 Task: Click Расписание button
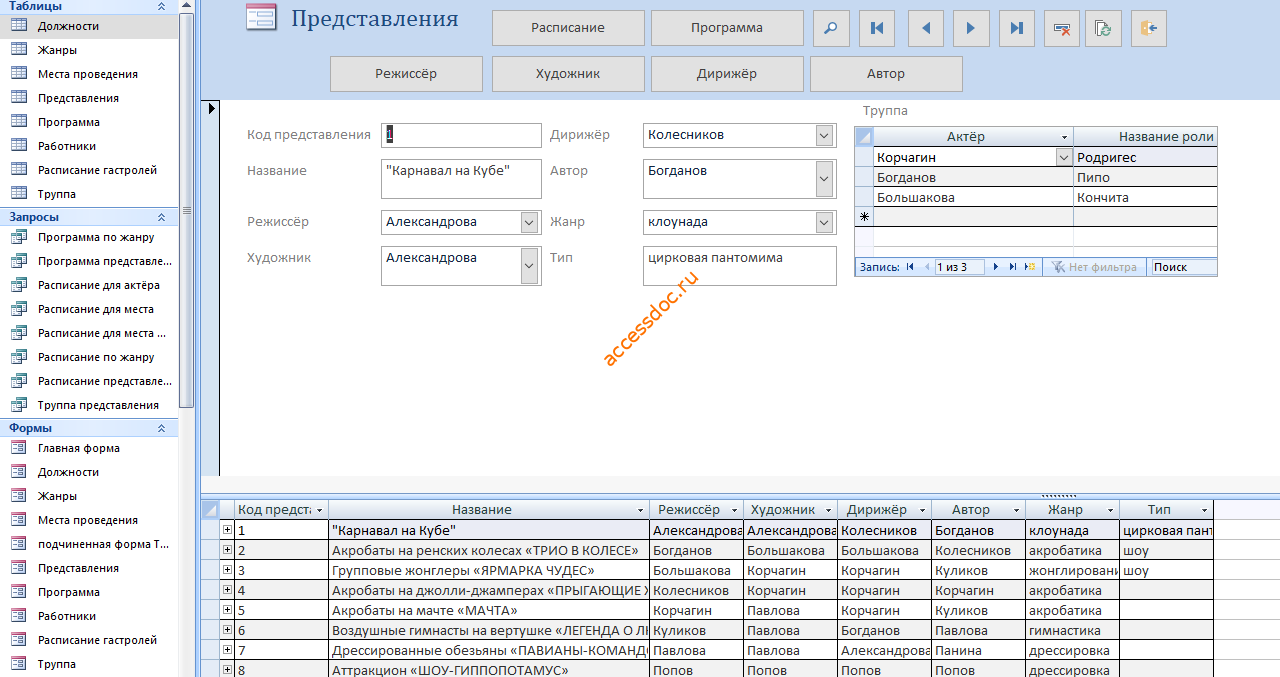click(x=568, y=28)
